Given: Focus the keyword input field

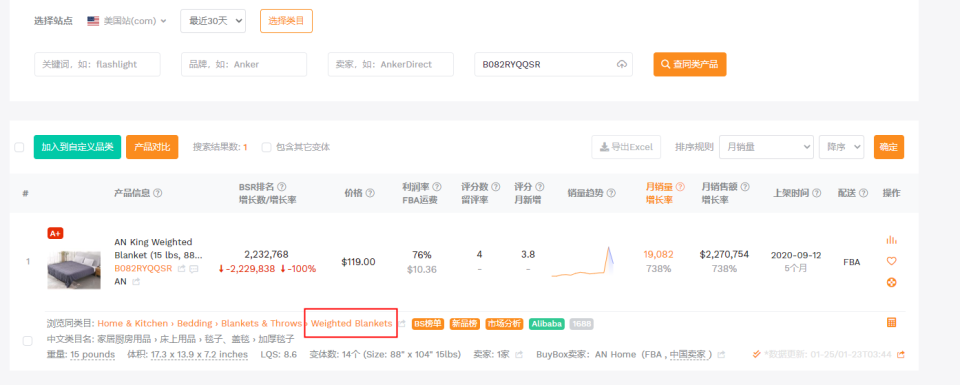Looking at the screenshot, I should tap(97, 64).
